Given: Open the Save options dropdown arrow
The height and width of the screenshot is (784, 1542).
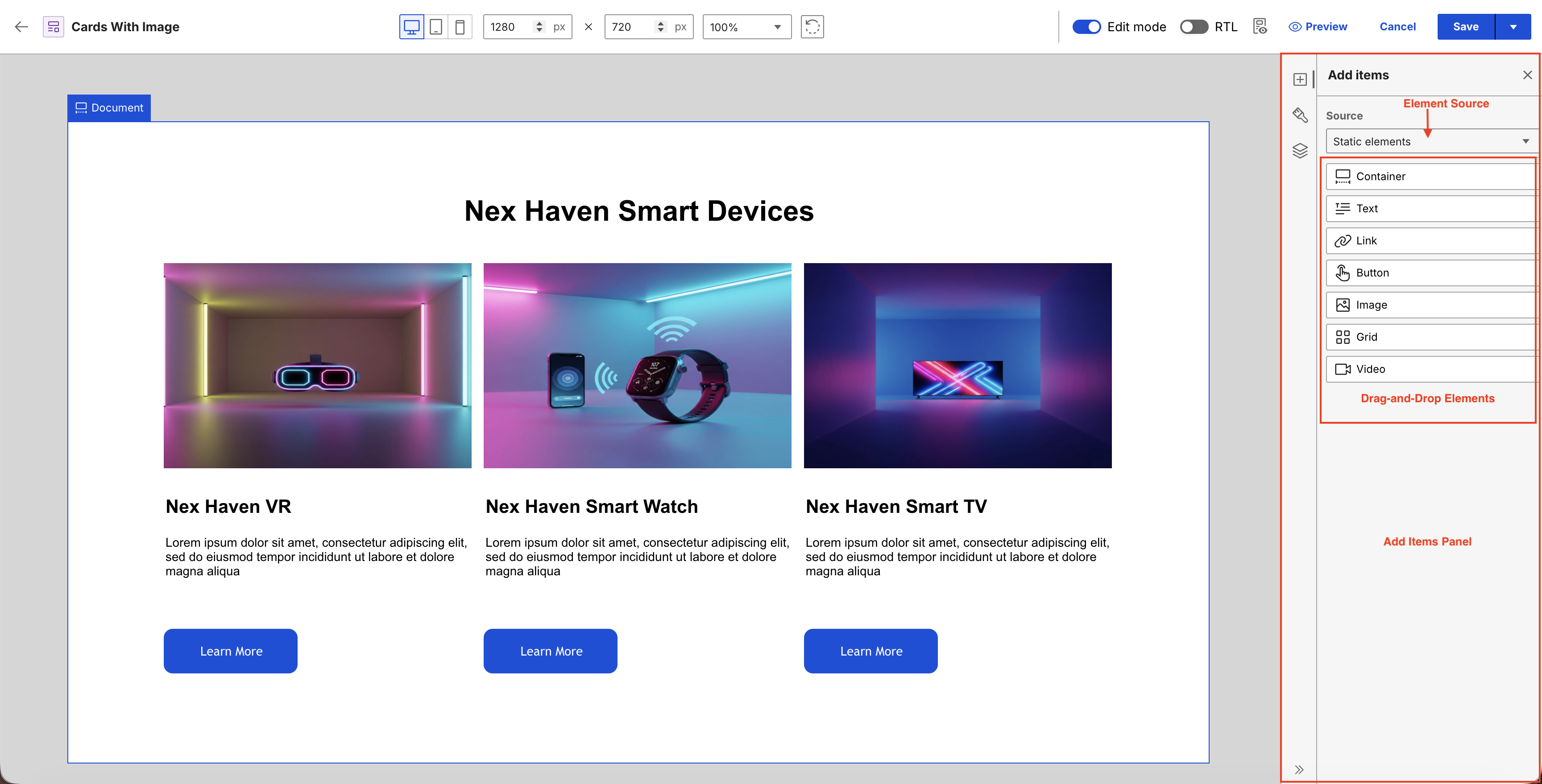Looking at the screenshot, I should click(1513, 27).
